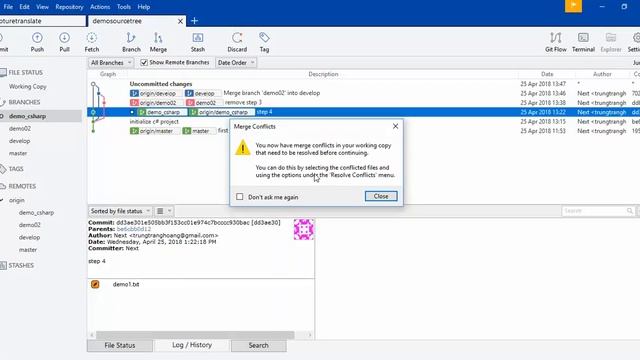Click the Tag toolbar icon

(x=264, y=42)
